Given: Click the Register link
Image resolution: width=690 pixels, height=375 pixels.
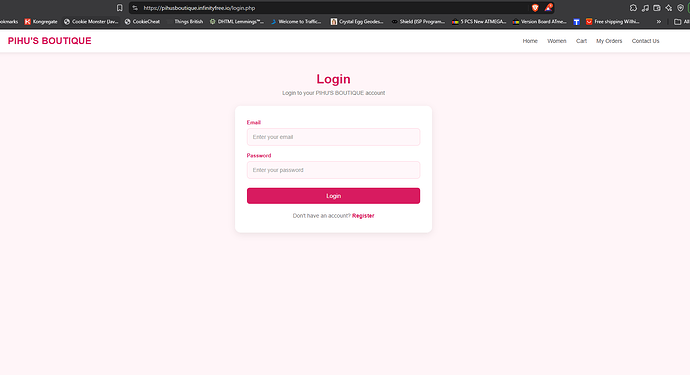Looking at the screenshot, I should (x=363, y=216).
